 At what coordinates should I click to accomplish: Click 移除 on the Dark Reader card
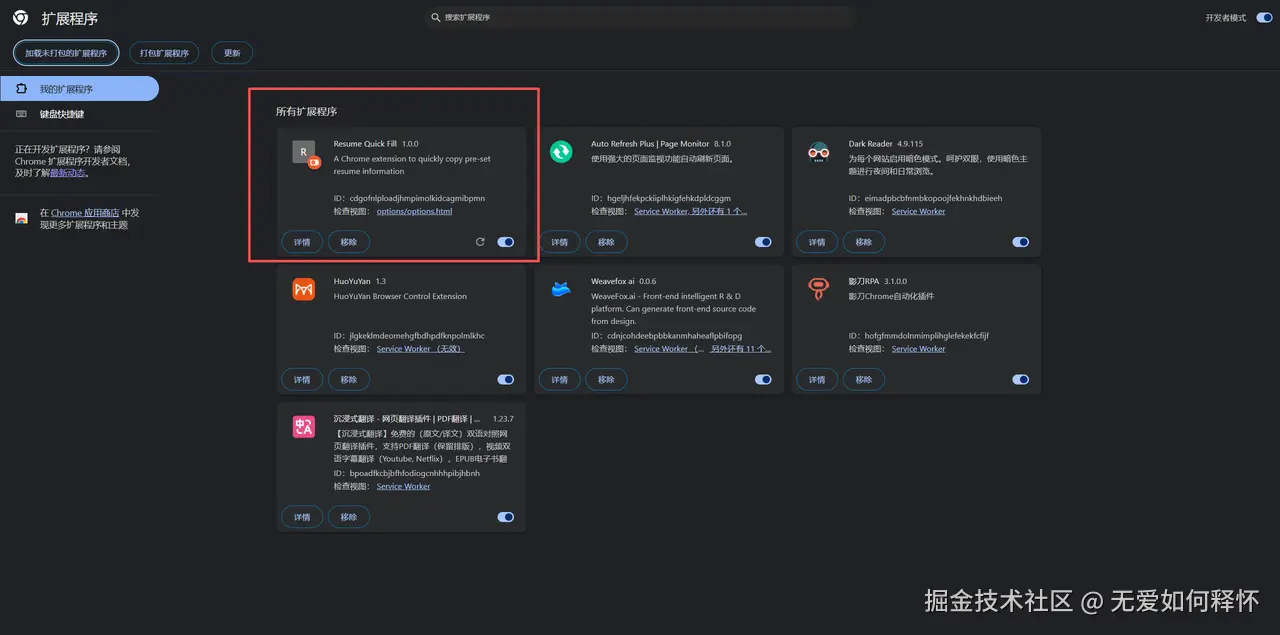(x=864, y=242)
